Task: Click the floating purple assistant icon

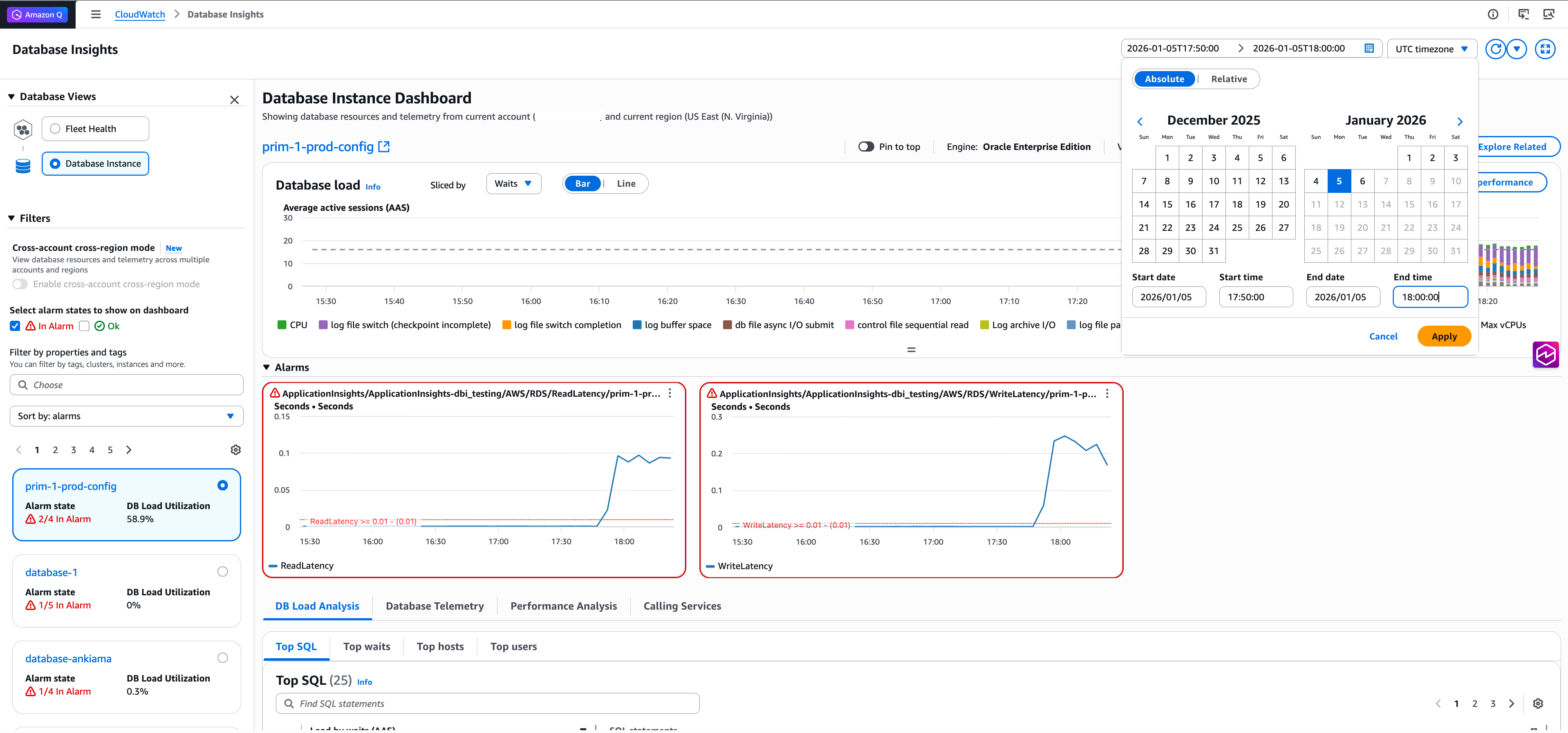Action: pyautogui.click(x=1546, y=355)
